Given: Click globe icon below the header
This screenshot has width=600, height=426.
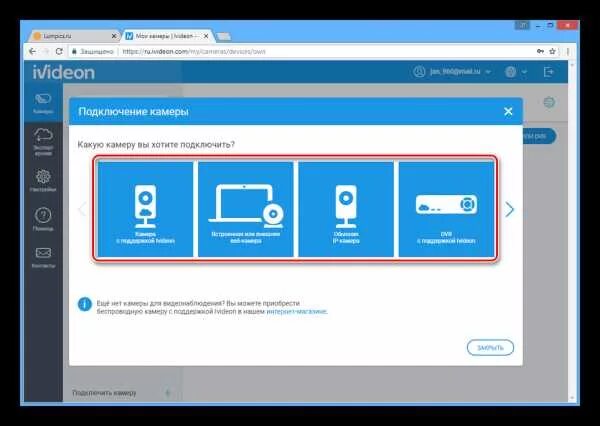Looking at the screenshot, I should pyautogui.click(x=549, y=102).
